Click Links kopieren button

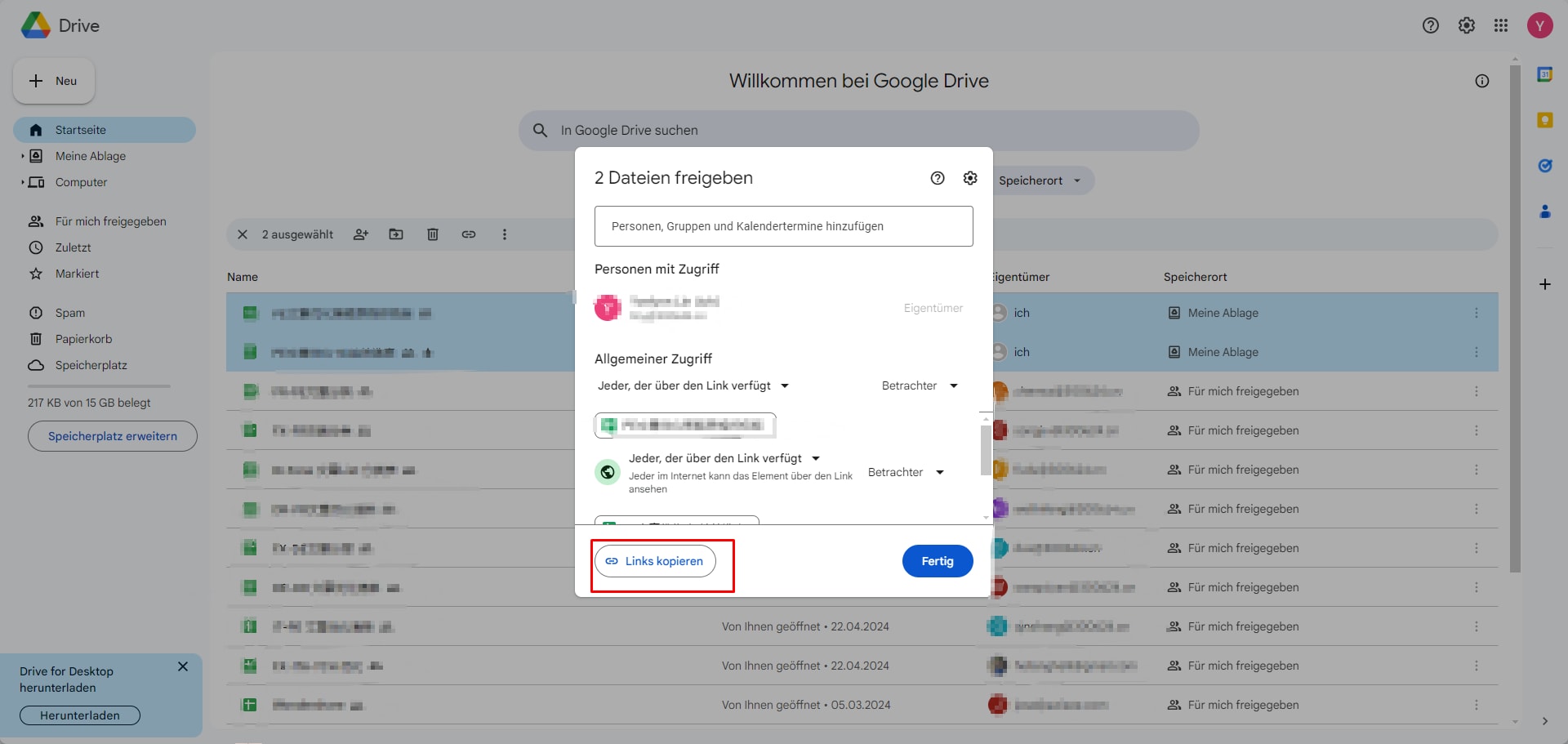[x=655, y=561]
